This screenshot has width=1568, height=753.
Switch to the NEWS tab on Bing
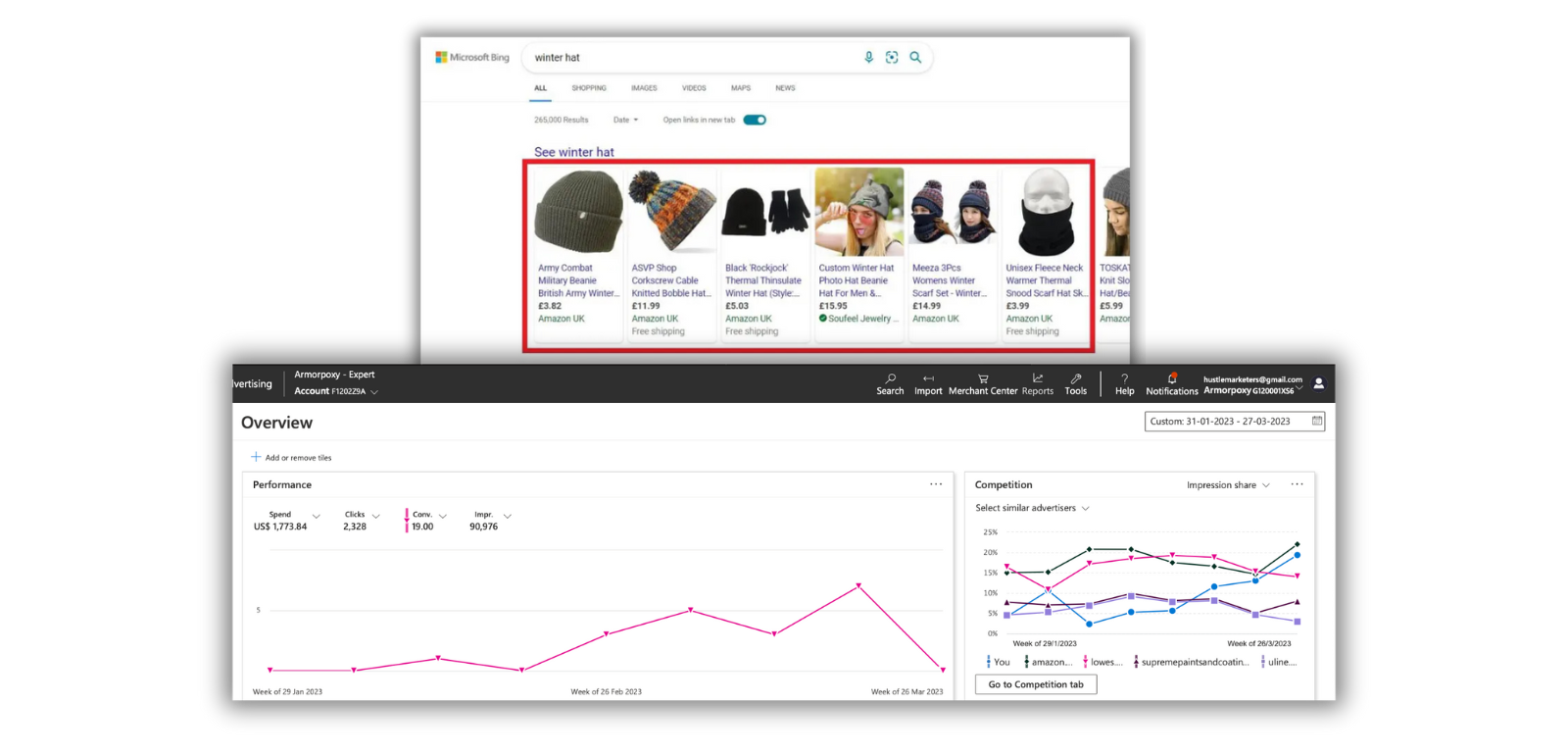(785, 88)
